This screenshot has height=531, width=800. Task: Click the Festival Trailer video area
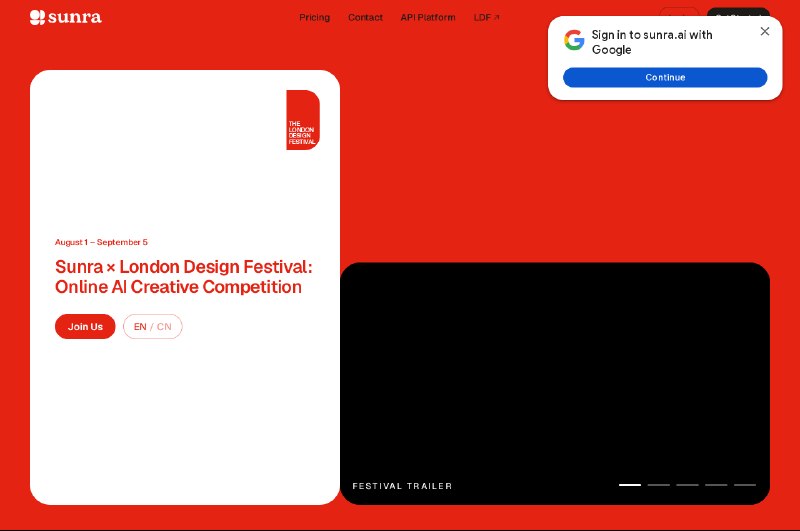click(x=555, y=384)
